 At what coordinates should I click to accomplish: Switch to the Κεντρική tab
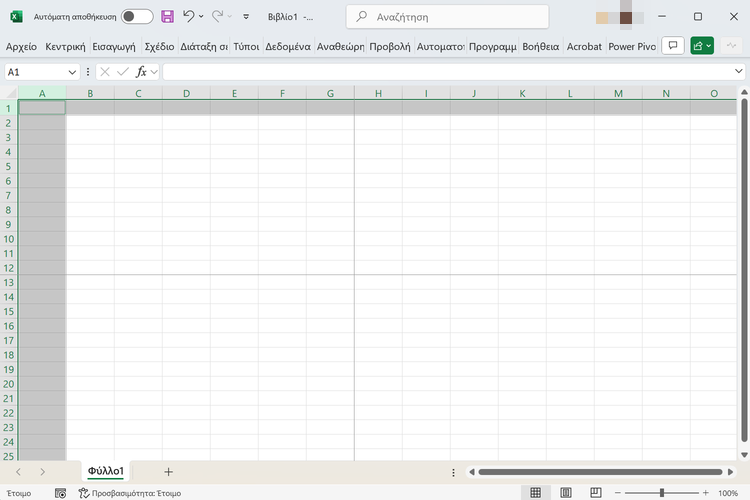65,46
